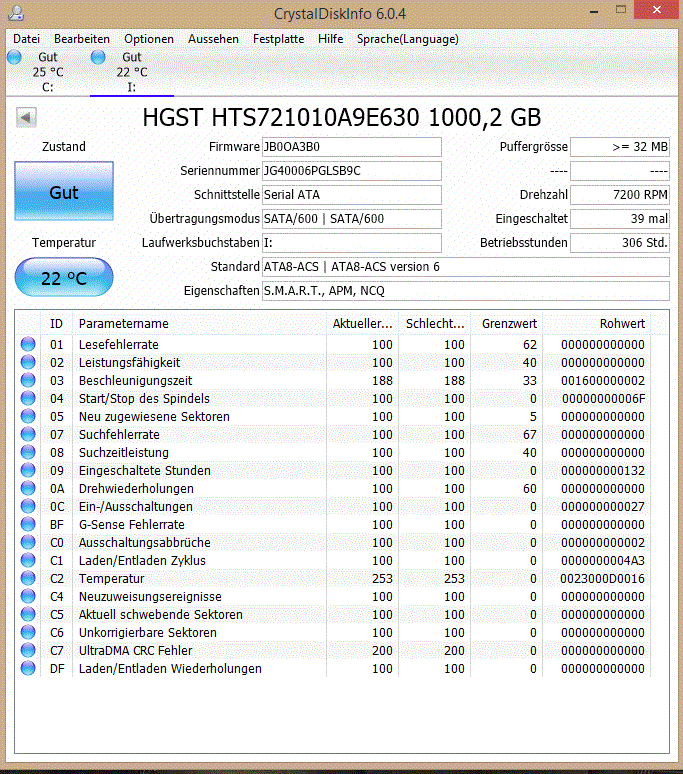Click status orb for Neuzuweisungsereignisse row
The height and width of the screenshot is (774, 683).
click(x=28, y=596)
